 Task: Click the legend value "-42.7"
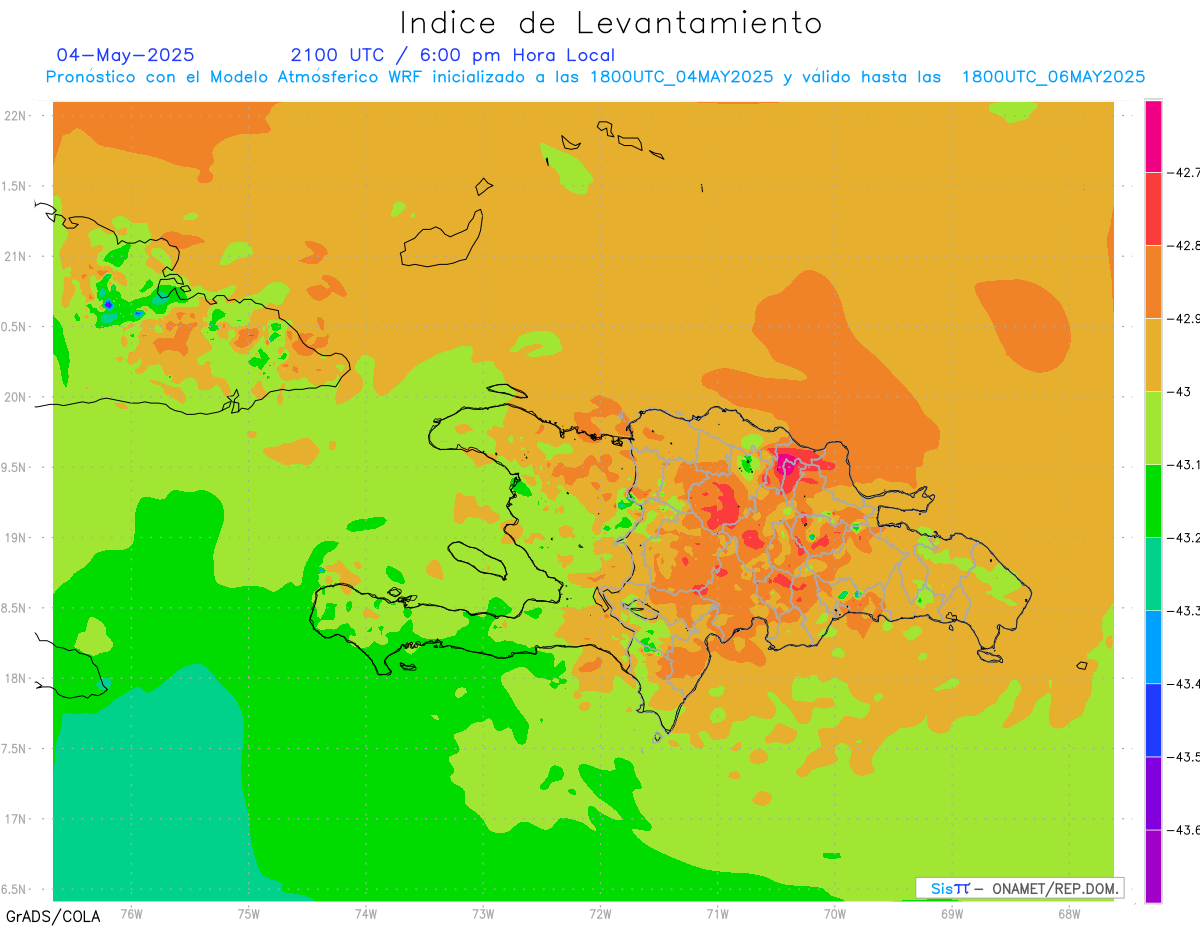tap(1183, 172)
